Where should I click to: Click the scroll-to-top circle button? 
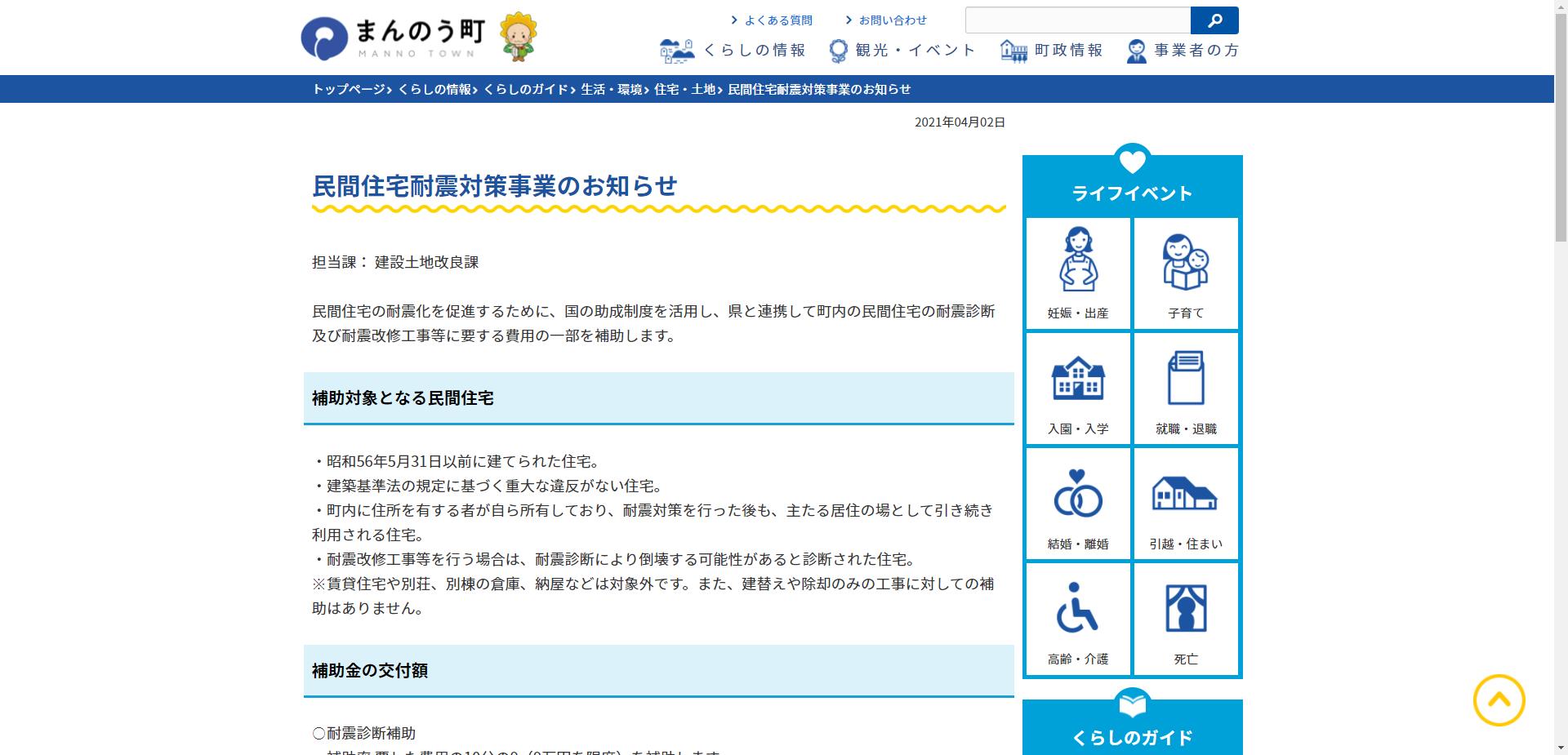click(x=1501, y=699)
